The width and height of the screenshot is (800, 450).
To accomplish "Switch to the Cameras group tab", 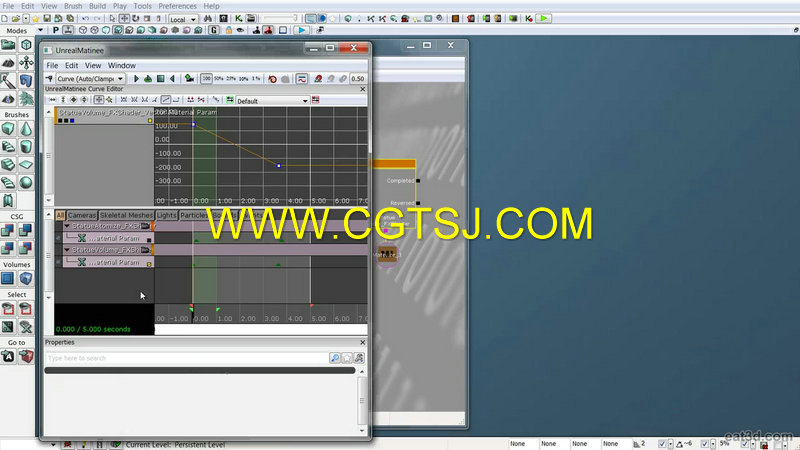I will point(82,215).
